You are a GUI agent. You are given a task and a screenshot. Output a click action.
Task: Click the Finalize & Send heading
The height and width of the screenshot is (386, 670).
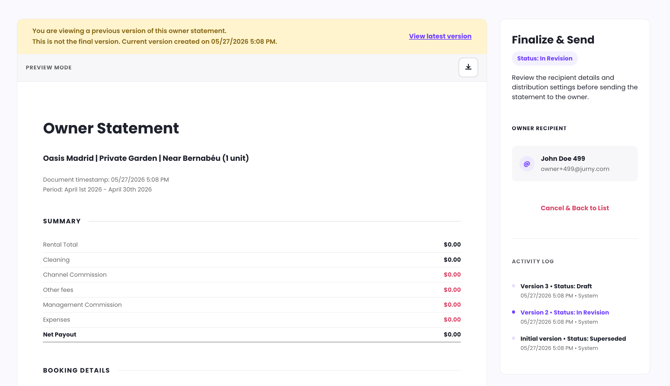point(553,40)
